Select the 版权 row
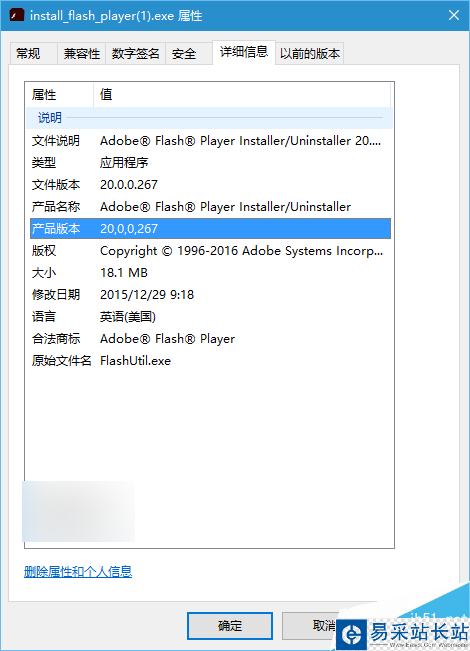The width and height of the screenshot is (470, 651). 210,251
